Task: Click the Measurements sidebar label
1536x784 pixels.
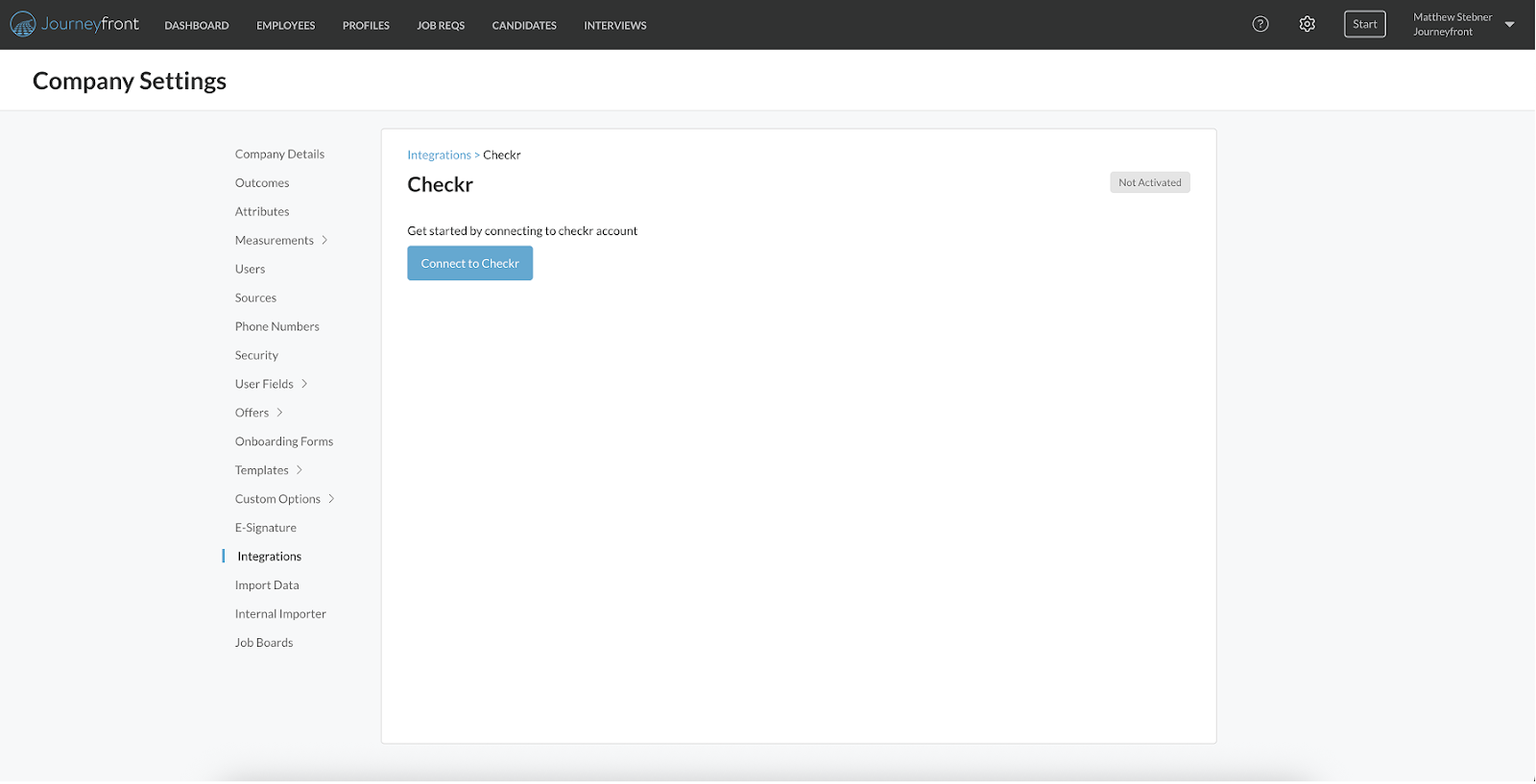Action: 275,241
